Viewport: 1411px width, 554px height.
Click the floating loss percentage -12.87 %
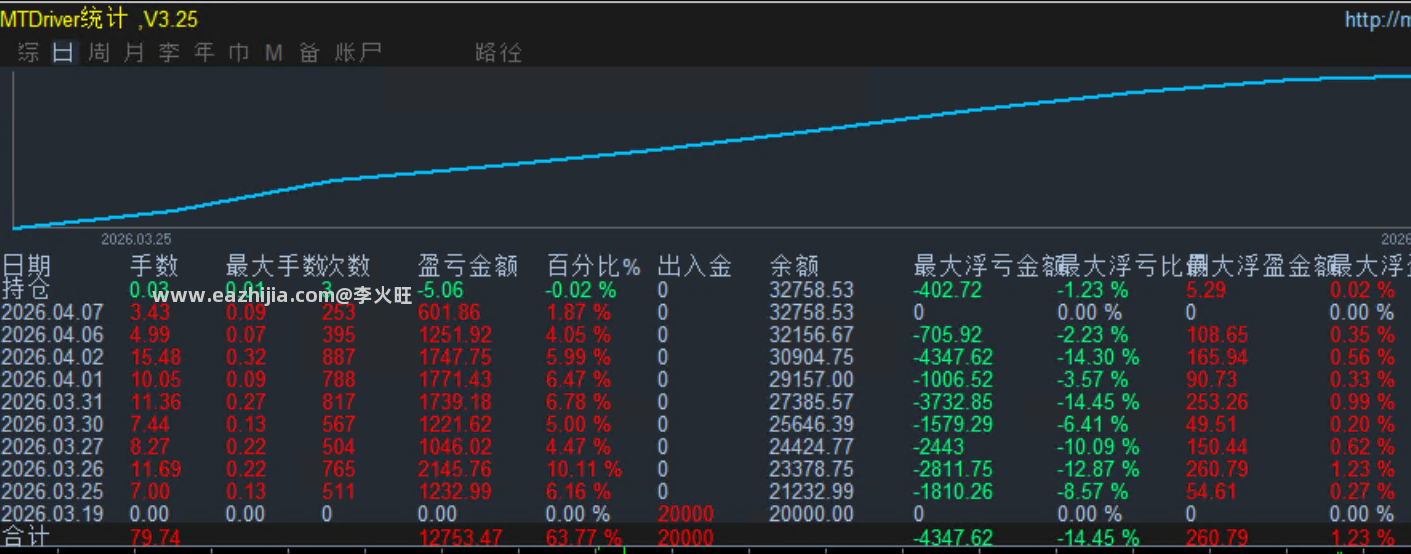[1098, 469]
